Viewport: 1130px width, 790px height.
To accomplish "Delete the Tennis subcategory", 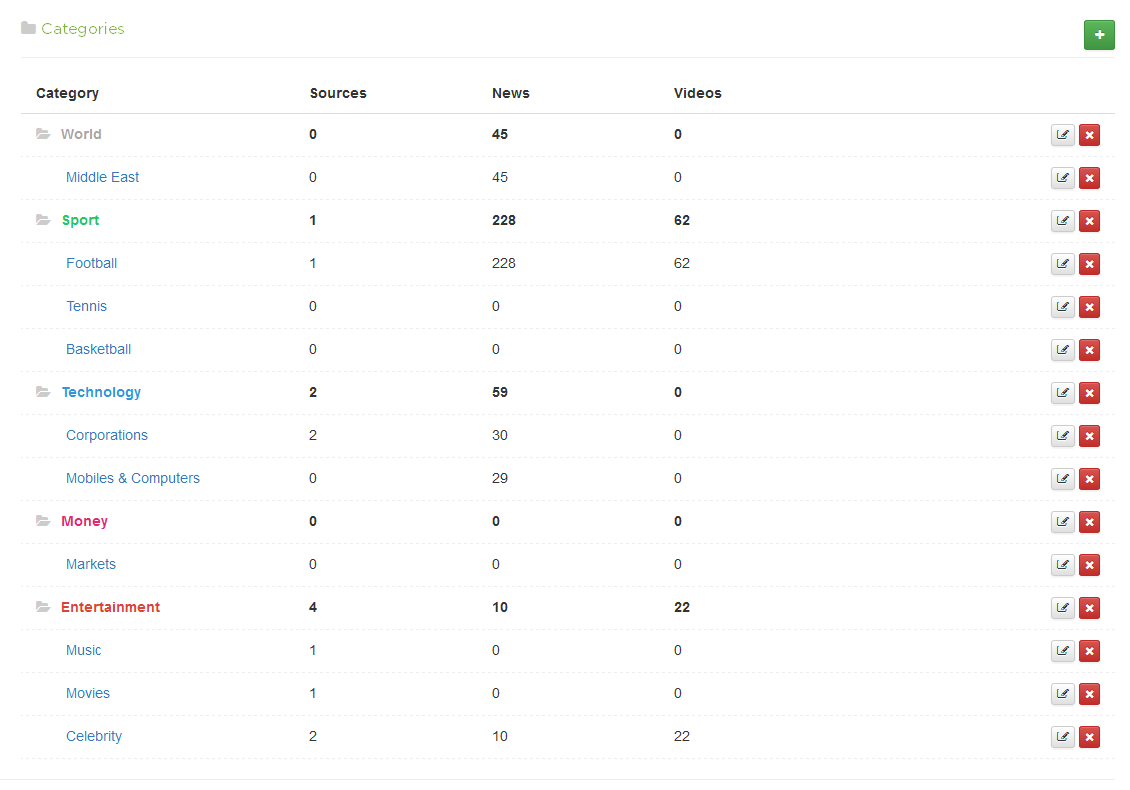I will coord(1089,307).
